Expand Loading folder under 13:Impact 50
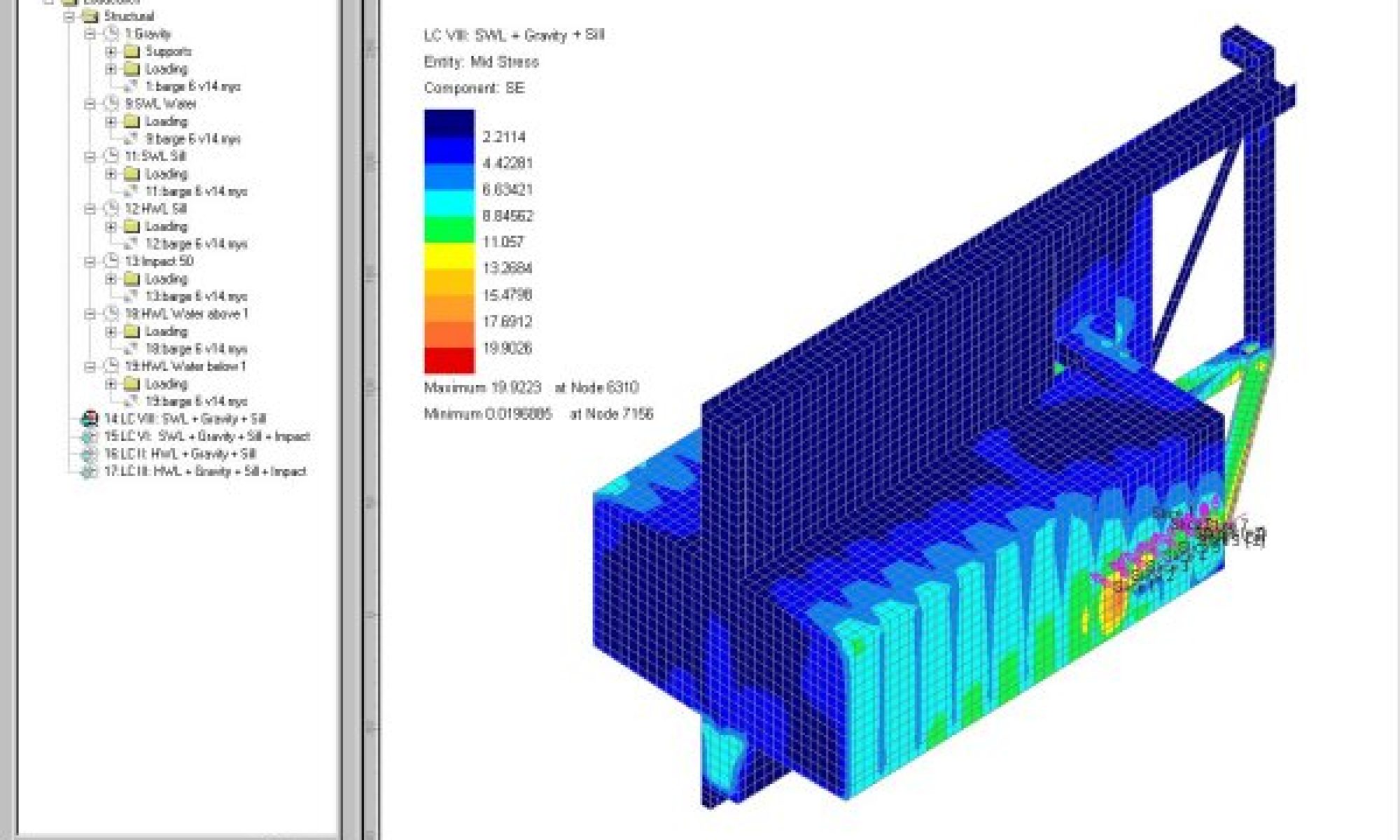 point(111,279)
